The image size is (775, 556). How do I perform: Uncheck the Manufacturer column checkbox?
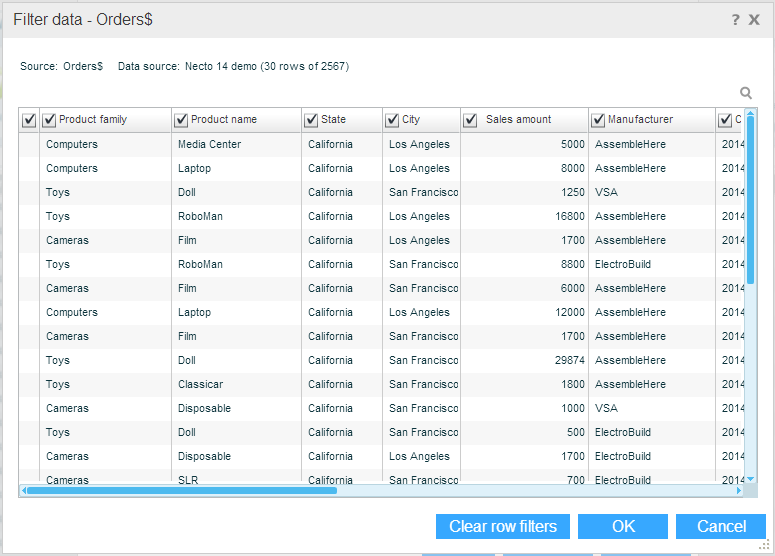(598, 120)
